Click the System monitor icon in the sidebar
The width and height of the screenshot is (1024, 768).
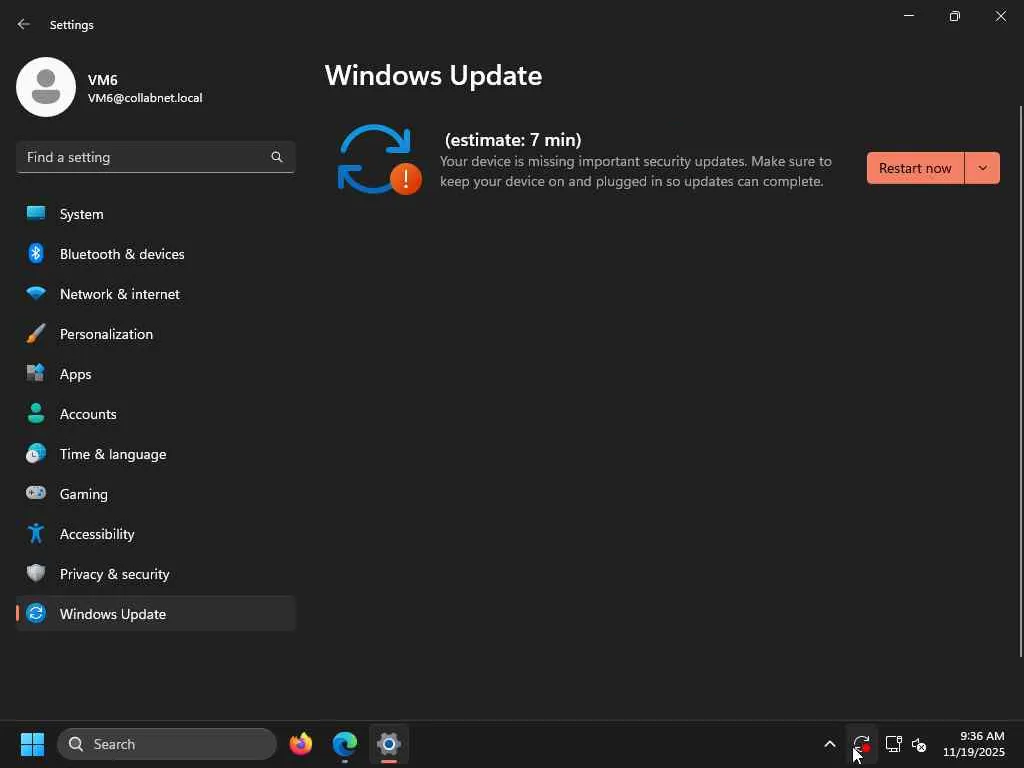[36, 214]
